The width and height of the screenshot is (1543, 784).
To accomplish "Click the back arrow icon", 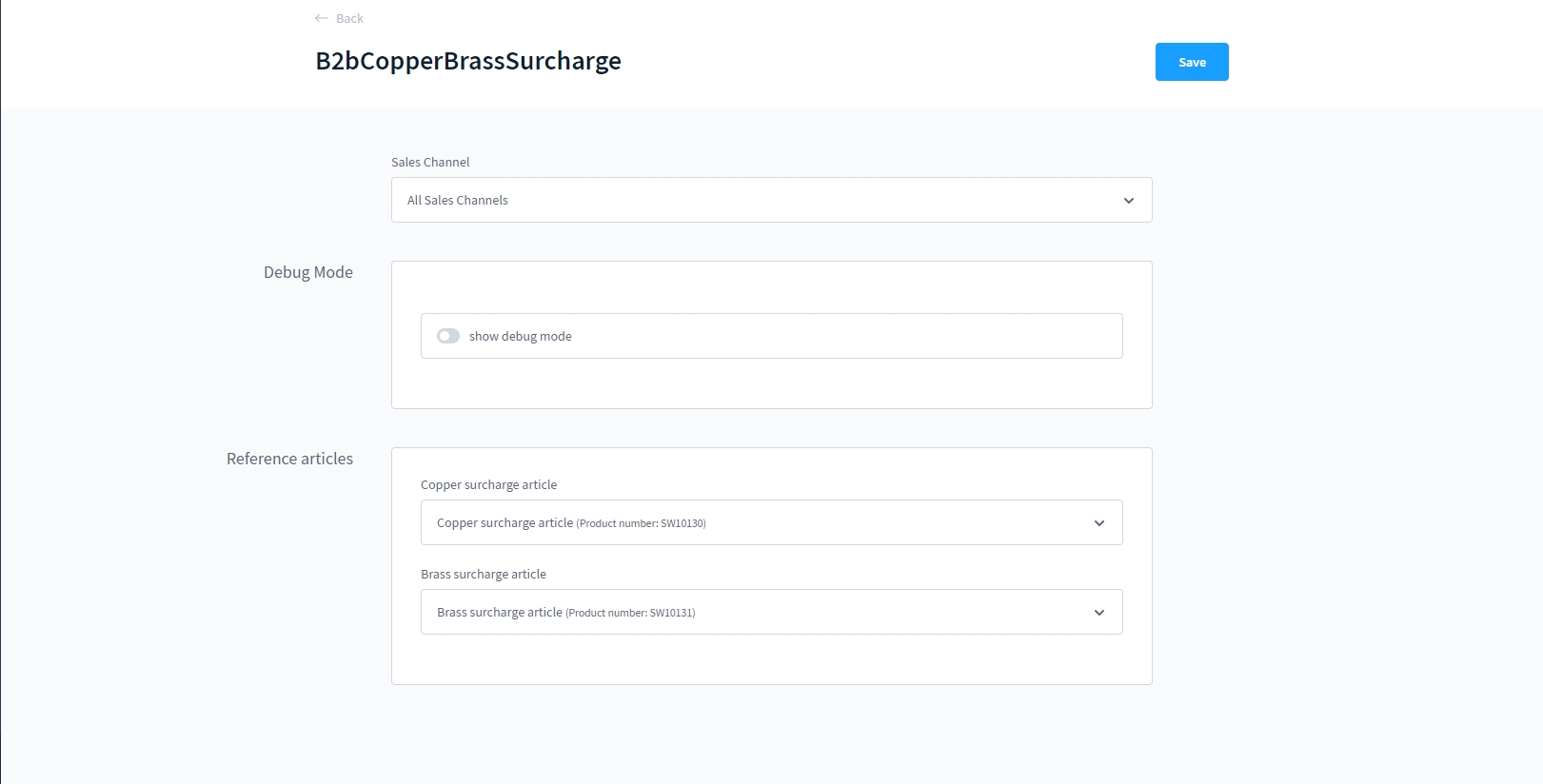I will click(x=322, y=18).
